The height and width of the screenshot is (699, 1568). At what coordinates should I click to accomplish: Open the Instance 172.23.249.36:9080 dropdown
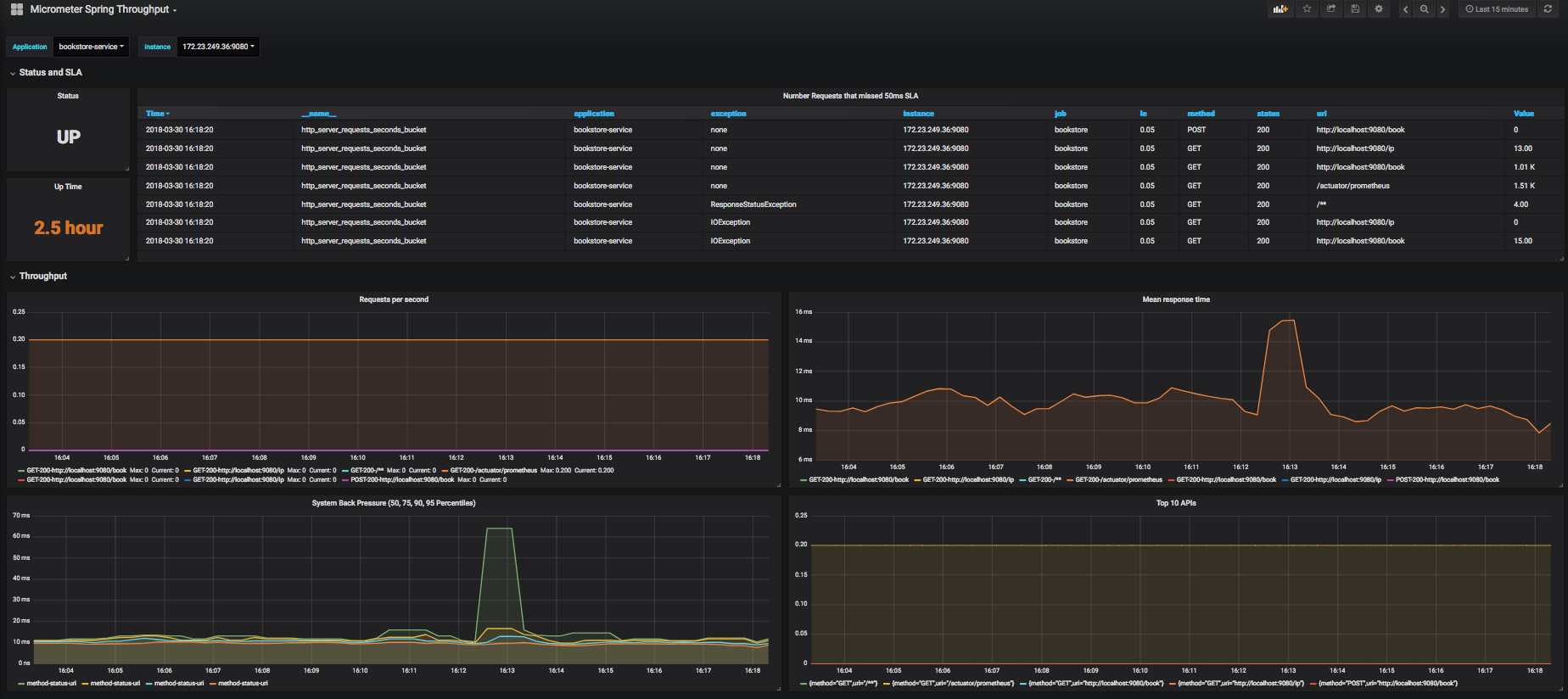click(x=218, y=47)
